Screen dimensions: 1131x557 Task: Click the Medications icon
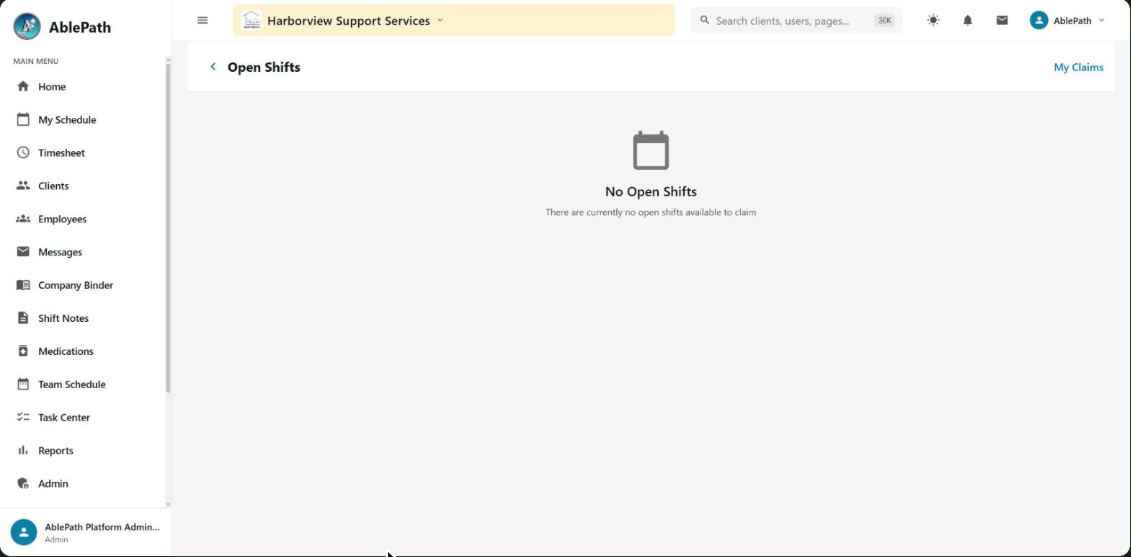pyautogui.click(x=23, y=351)
